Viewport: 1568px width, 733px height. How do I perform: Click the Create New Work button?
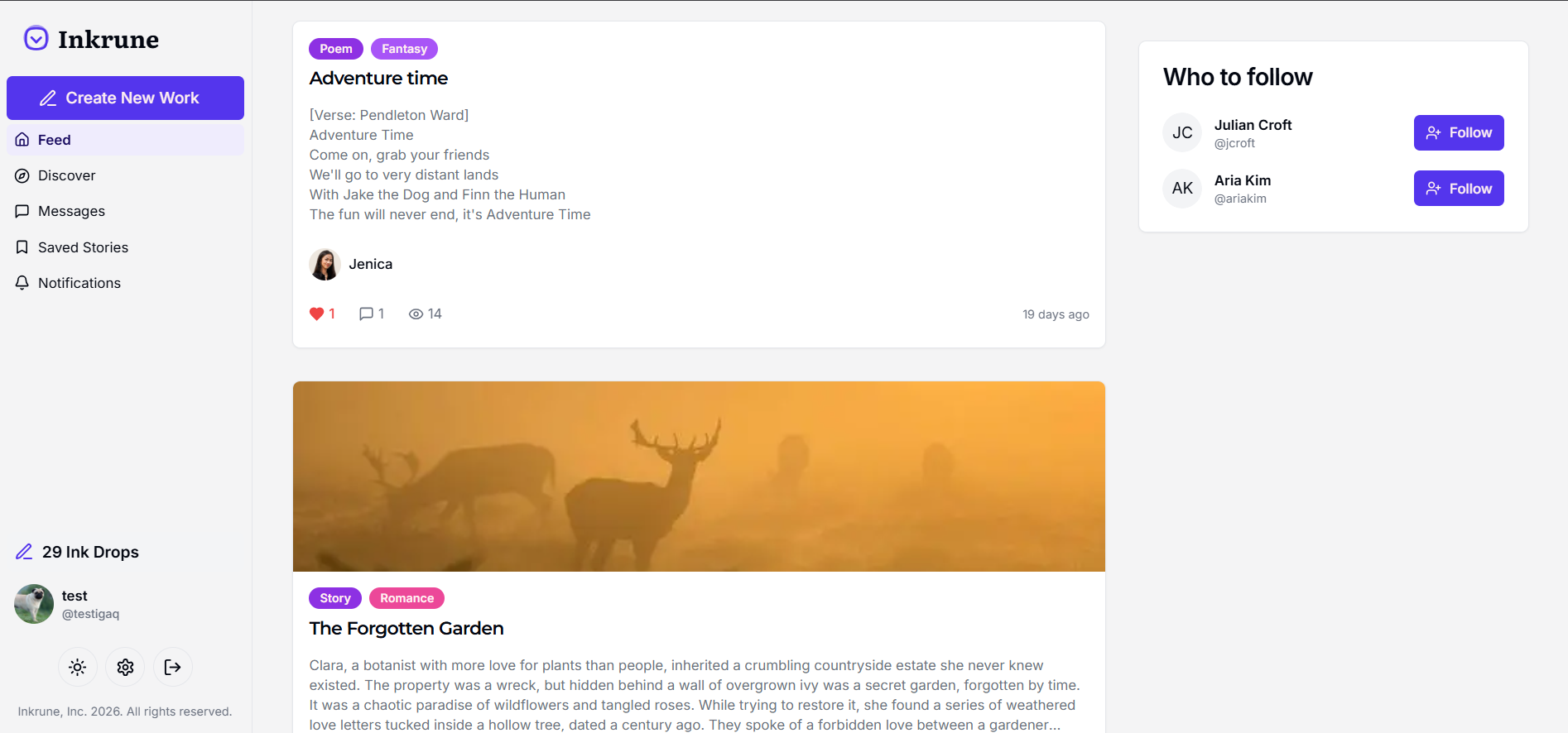pos(125,98)
